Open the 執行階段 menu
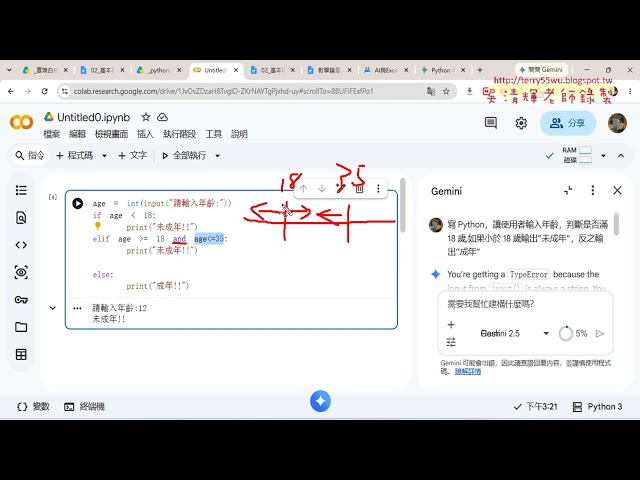The height and width of the screenshot is (480, 640). pos(179,134)
